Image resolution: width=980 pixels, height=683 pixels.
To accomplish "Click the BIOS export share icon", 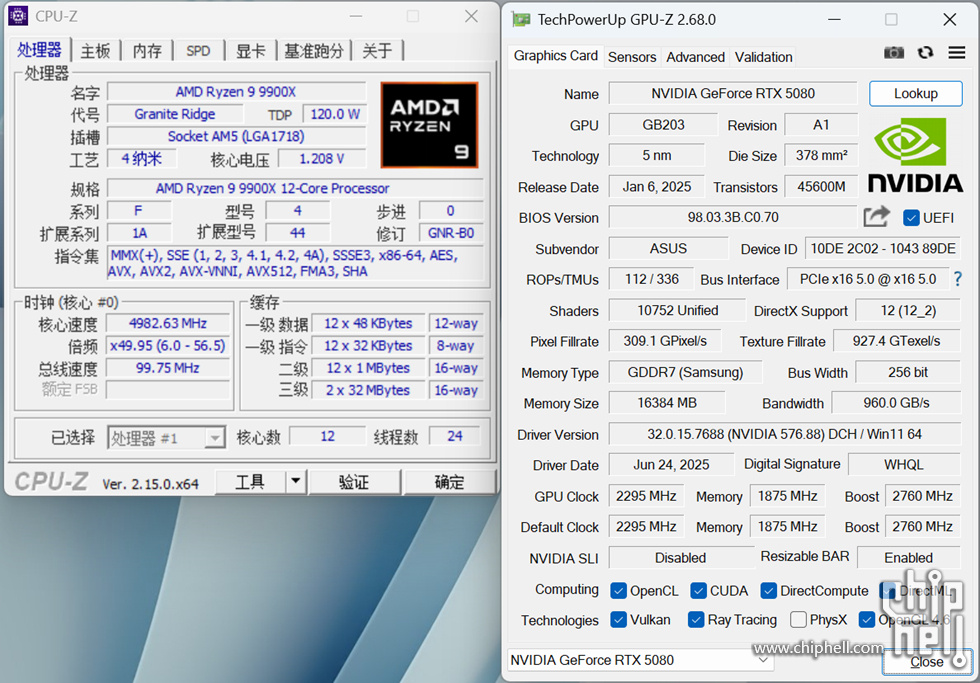I will (x=877, y=217).
